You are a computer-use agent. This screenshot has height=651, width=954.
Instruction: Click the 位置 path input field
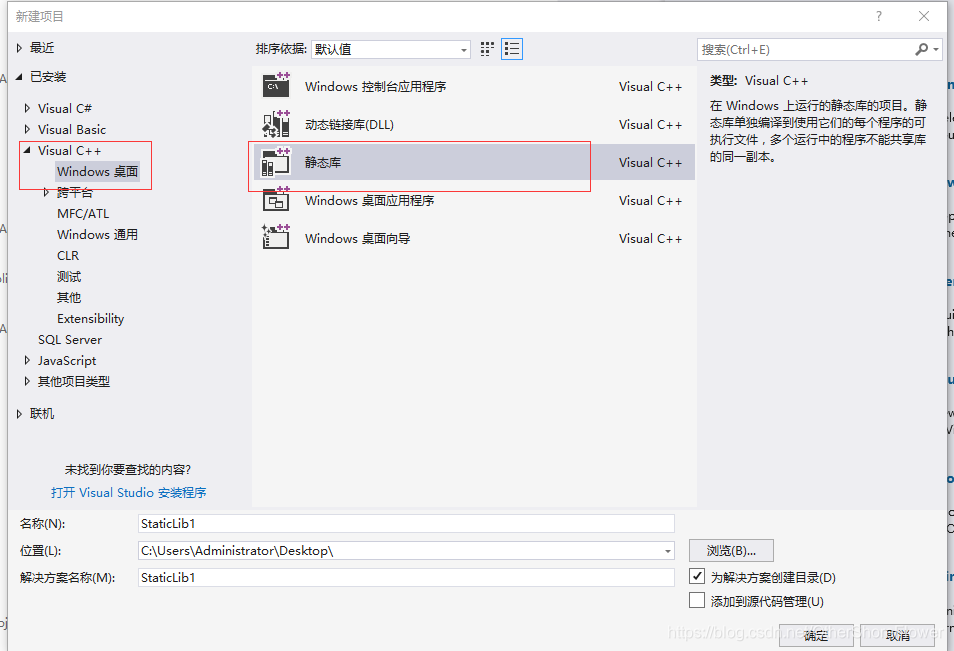(406, 551)
